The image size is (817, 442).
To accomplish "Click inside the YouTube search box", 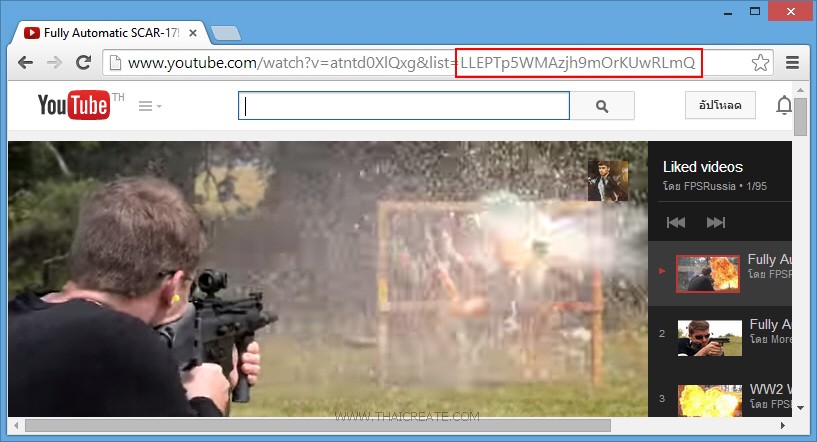I will pyautogui.click(x=404, y=106).
